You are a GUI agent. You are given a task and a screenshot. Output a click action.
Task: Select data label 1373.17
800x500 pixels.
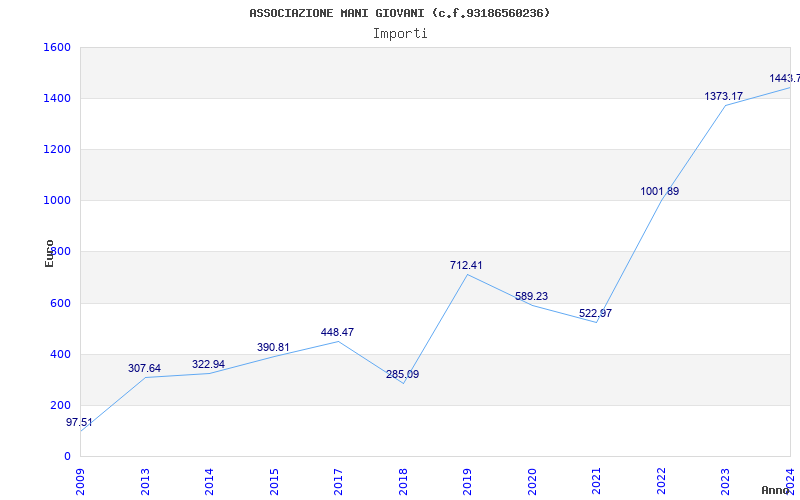point(723,96)
